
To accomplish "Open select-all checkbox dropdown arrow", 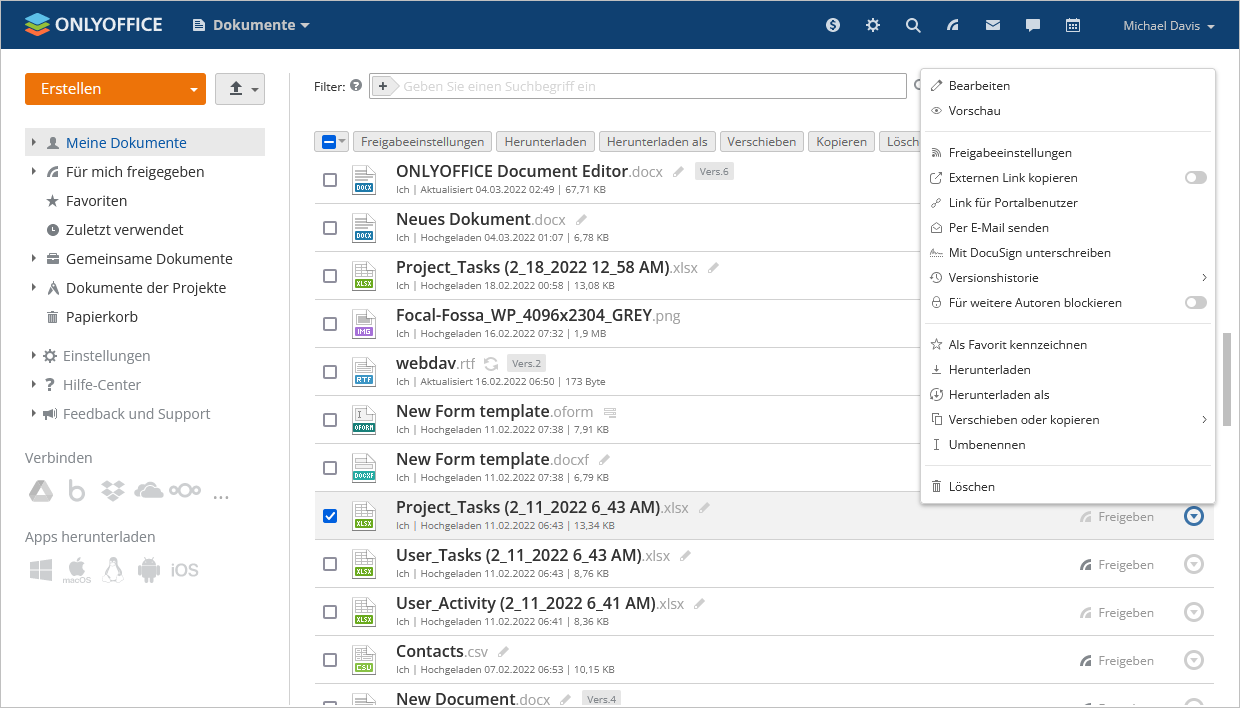I will click(342, 142).
